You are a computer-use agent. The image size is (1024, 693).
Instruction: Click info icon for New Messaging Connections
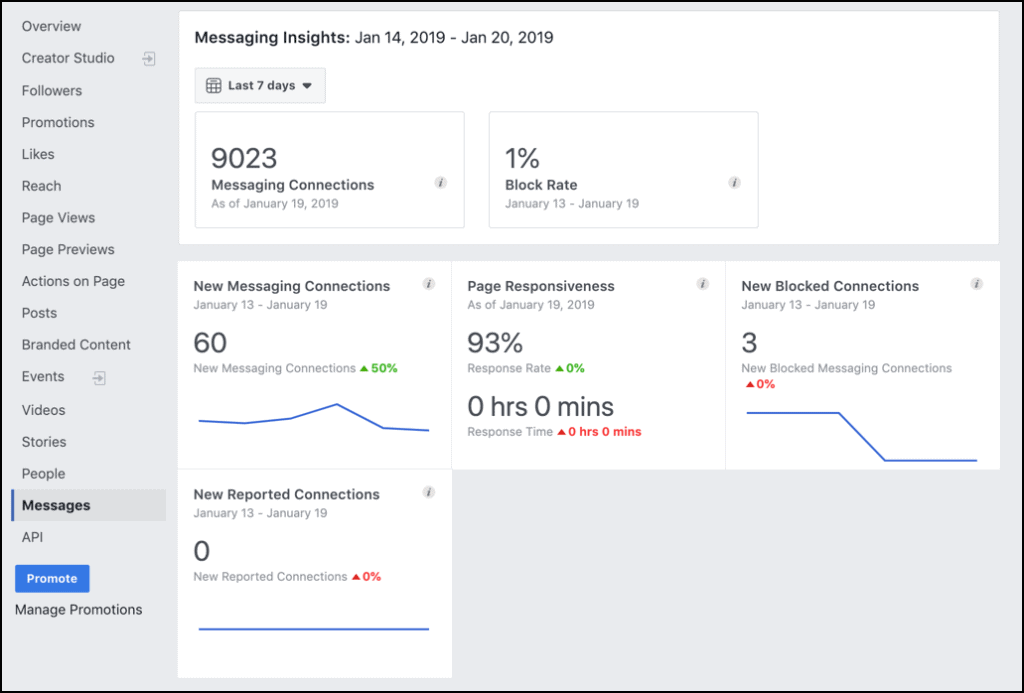click(429, 284)
